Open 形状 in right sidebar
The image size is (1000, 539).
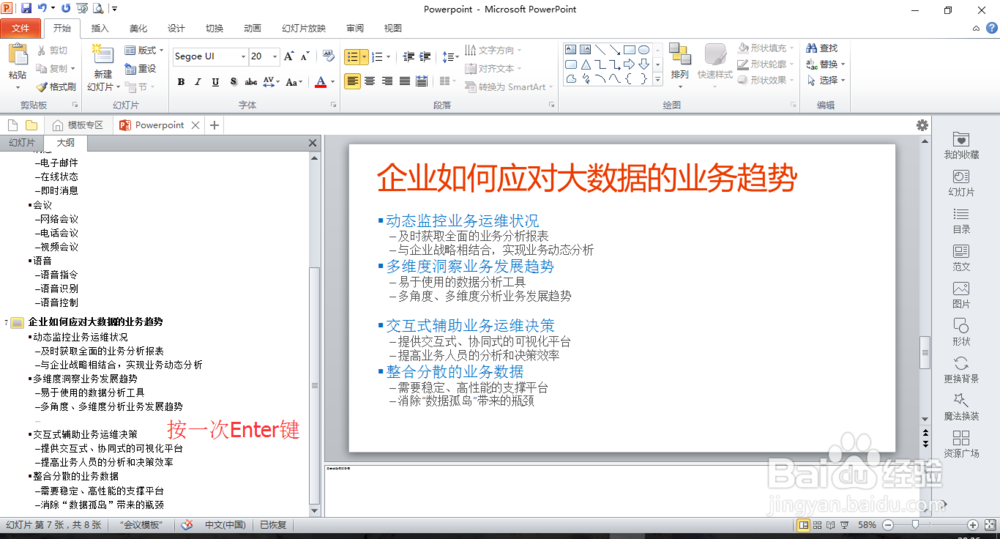(961, 332)
